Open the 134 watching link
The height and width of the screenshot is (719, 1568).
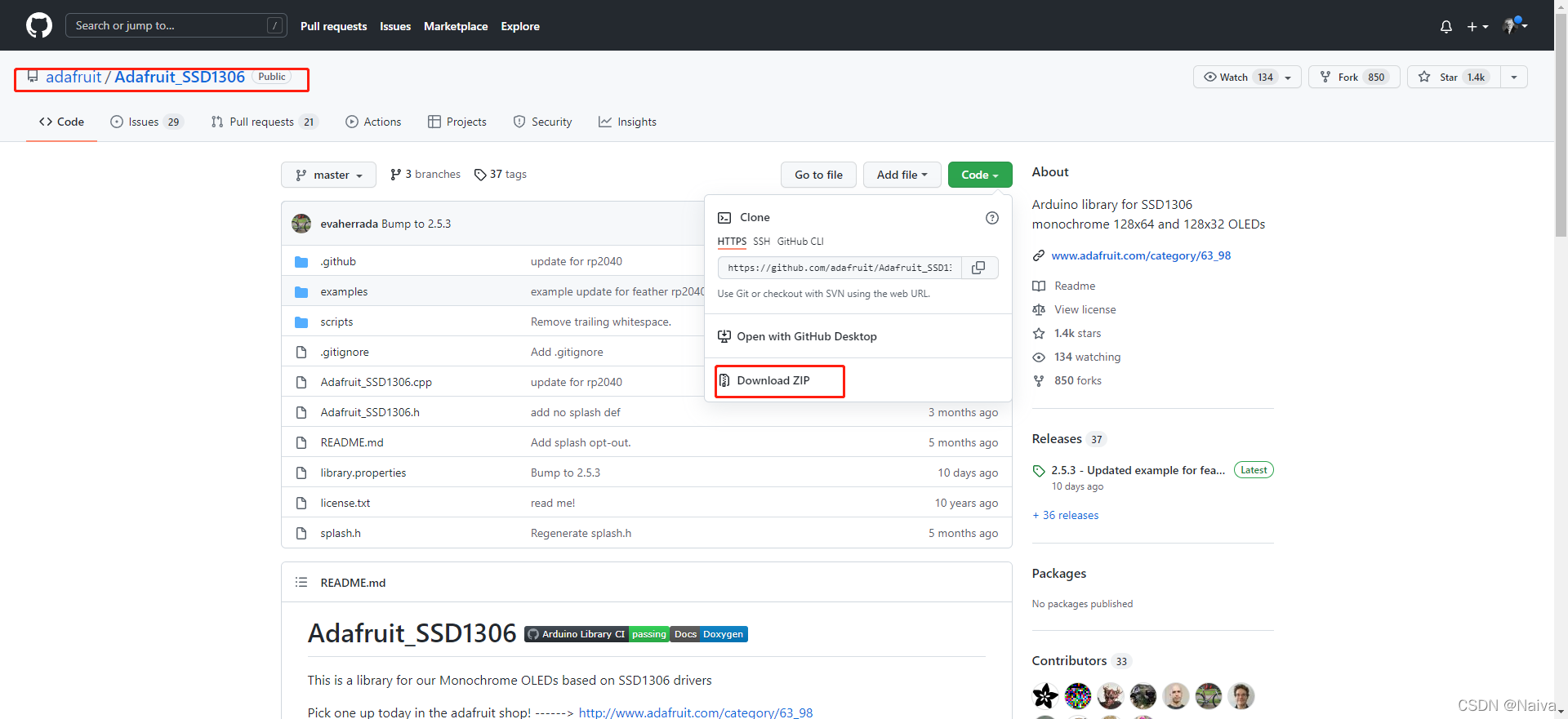pos(1076,357)
